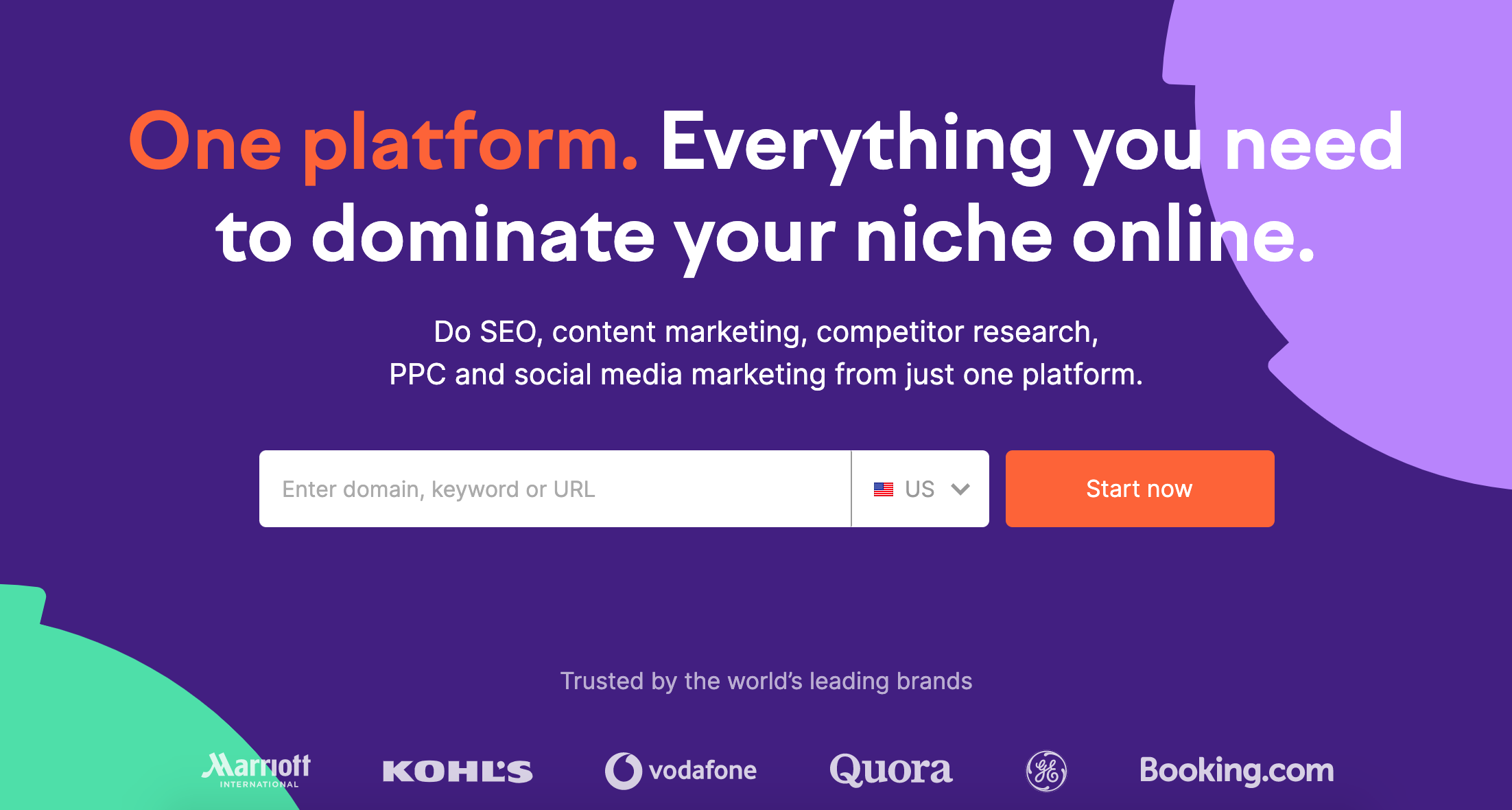The height and width of the screenshot is (810, 1512).
Task: Select the Booking.com logo
Action: click(x=1236, y=770)
